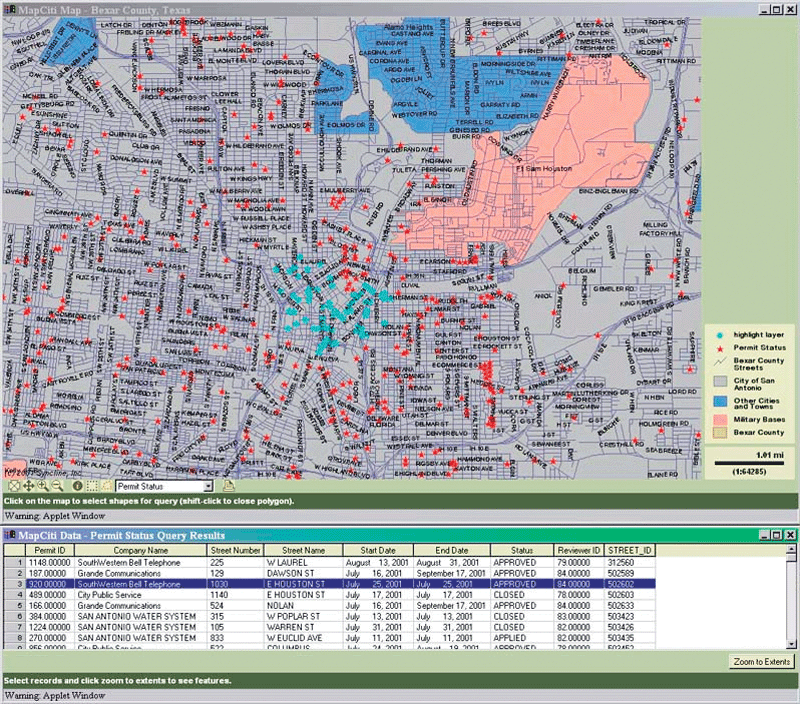
Task: Click the Company Name column header
Action: click(x=141, y=550)
